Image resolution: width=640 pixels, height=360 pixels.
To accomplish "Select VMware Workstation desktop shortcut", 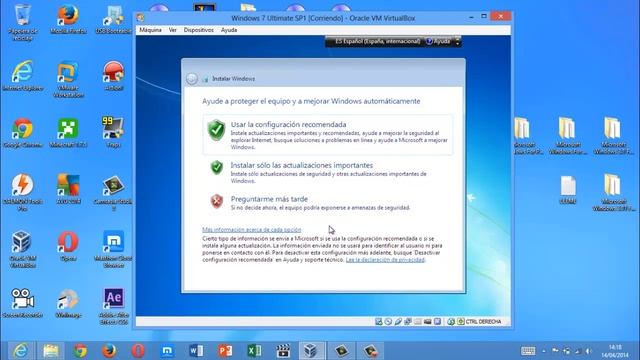I will [68, 79].
